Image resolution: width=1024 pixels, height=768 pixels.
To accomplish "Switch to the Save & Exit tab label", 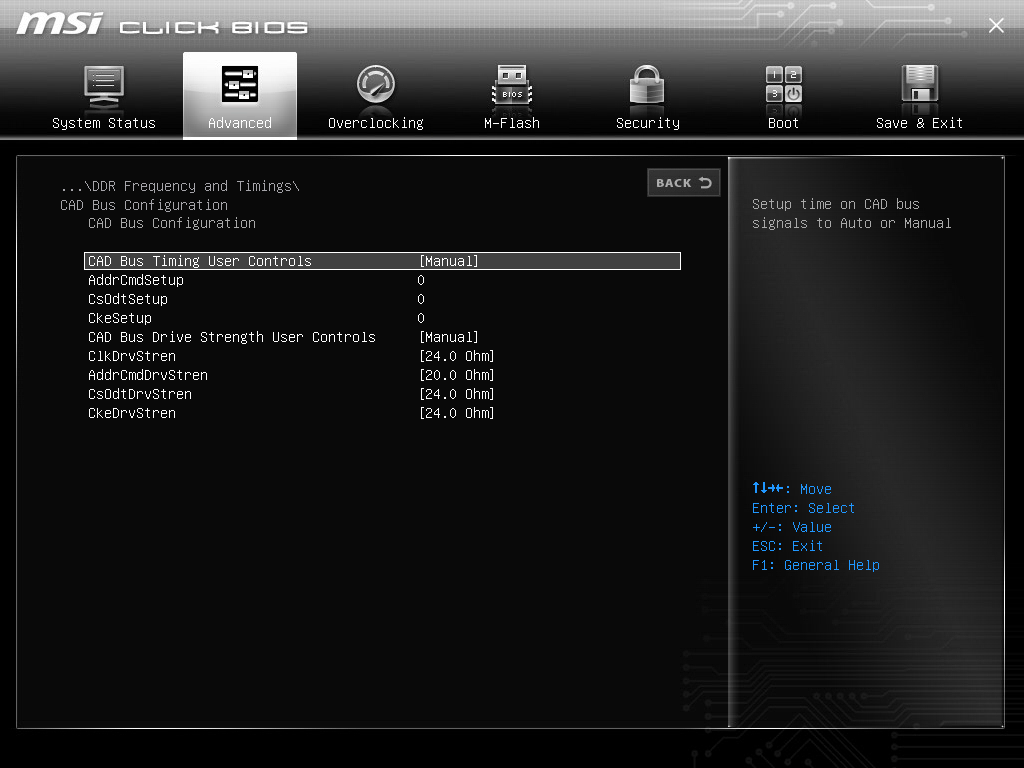I will [x=920, y=123].
